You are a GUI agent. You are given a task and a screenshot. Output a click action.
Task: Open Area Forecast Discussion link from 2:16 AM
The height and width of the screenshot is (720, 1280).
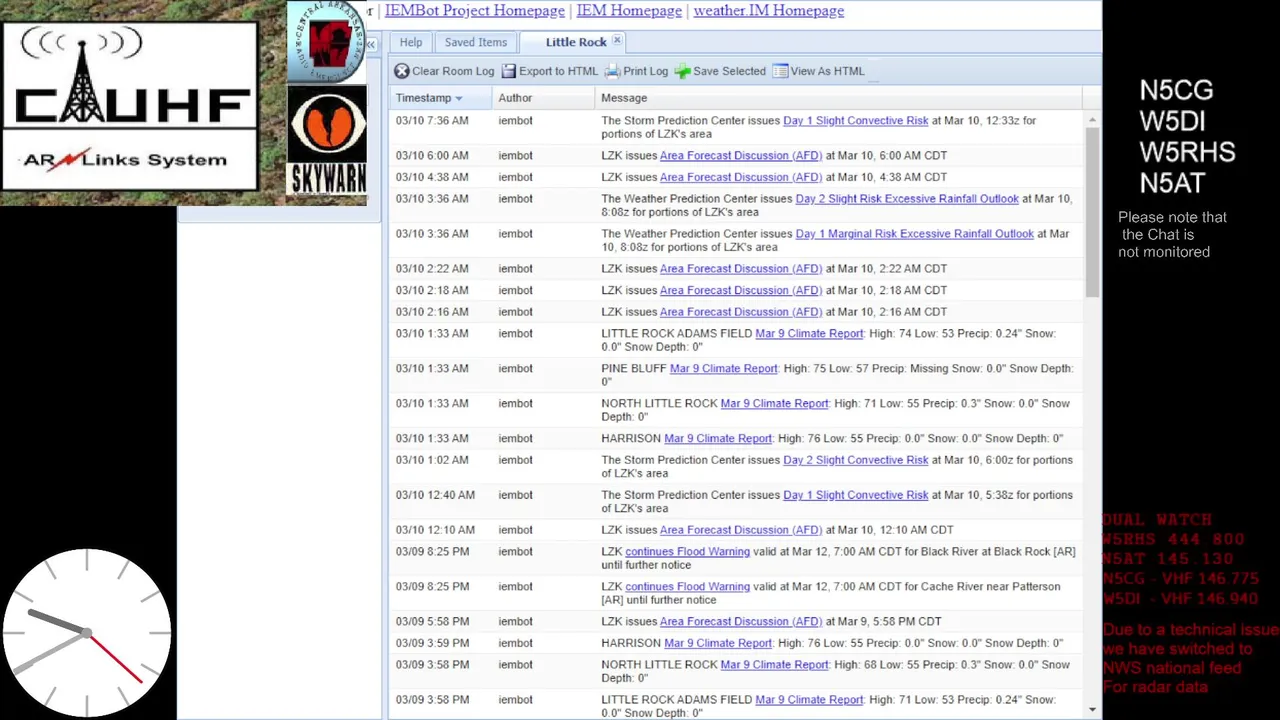click(x=740, y=311)
